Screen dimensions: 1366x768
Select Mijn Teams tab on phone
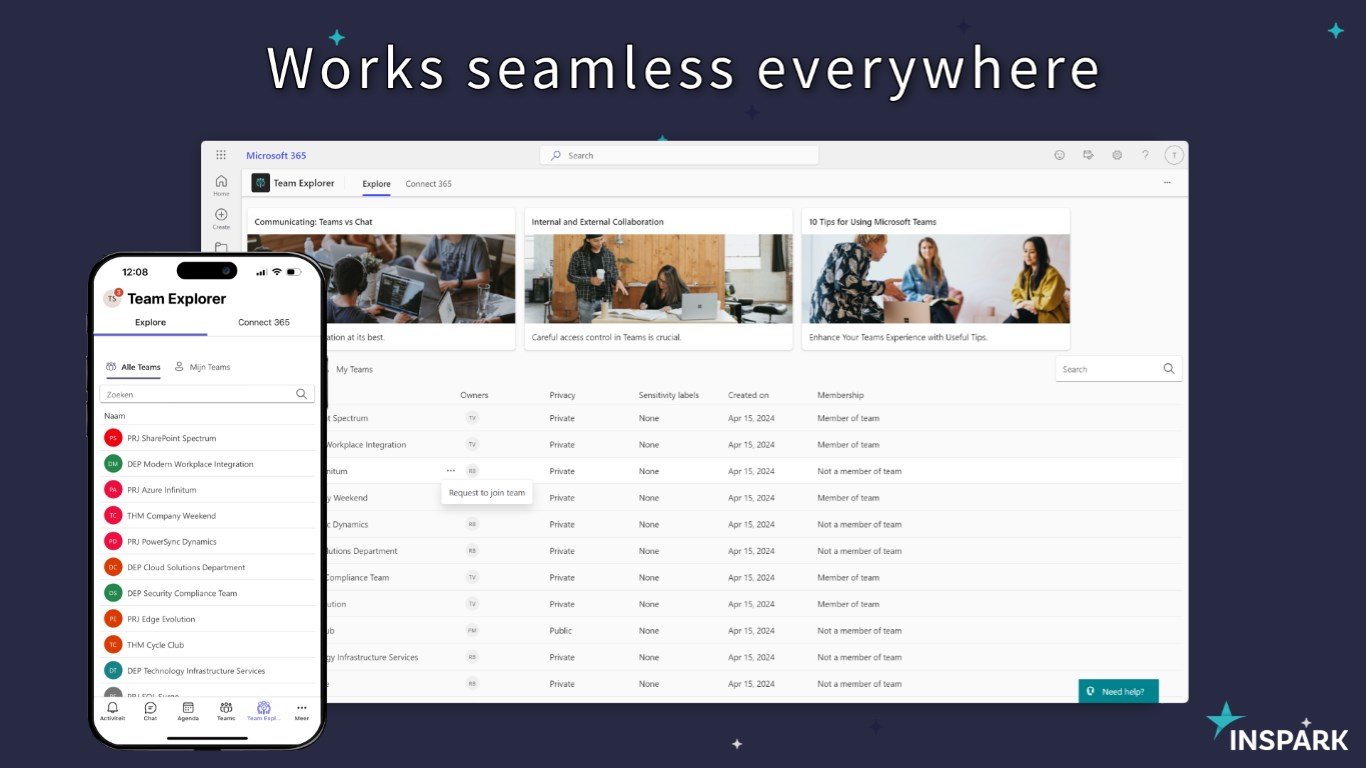(x=202, y=367)
